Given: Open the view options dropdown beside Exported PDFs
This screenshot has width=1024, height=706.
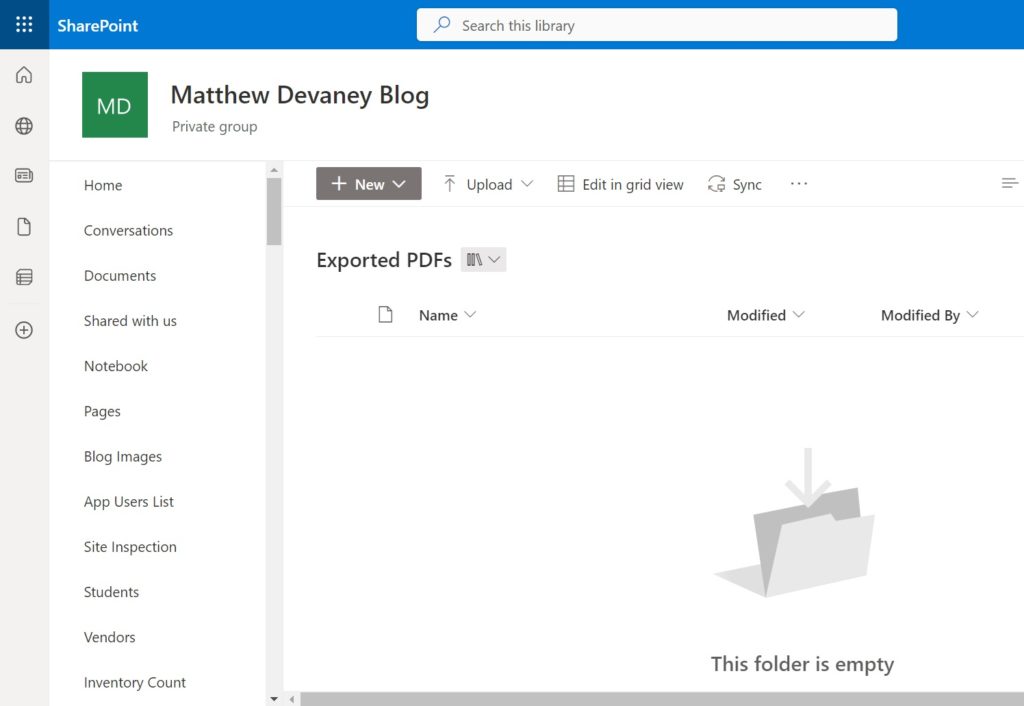Looking at the screenshot, I should [x=483, y=259].
